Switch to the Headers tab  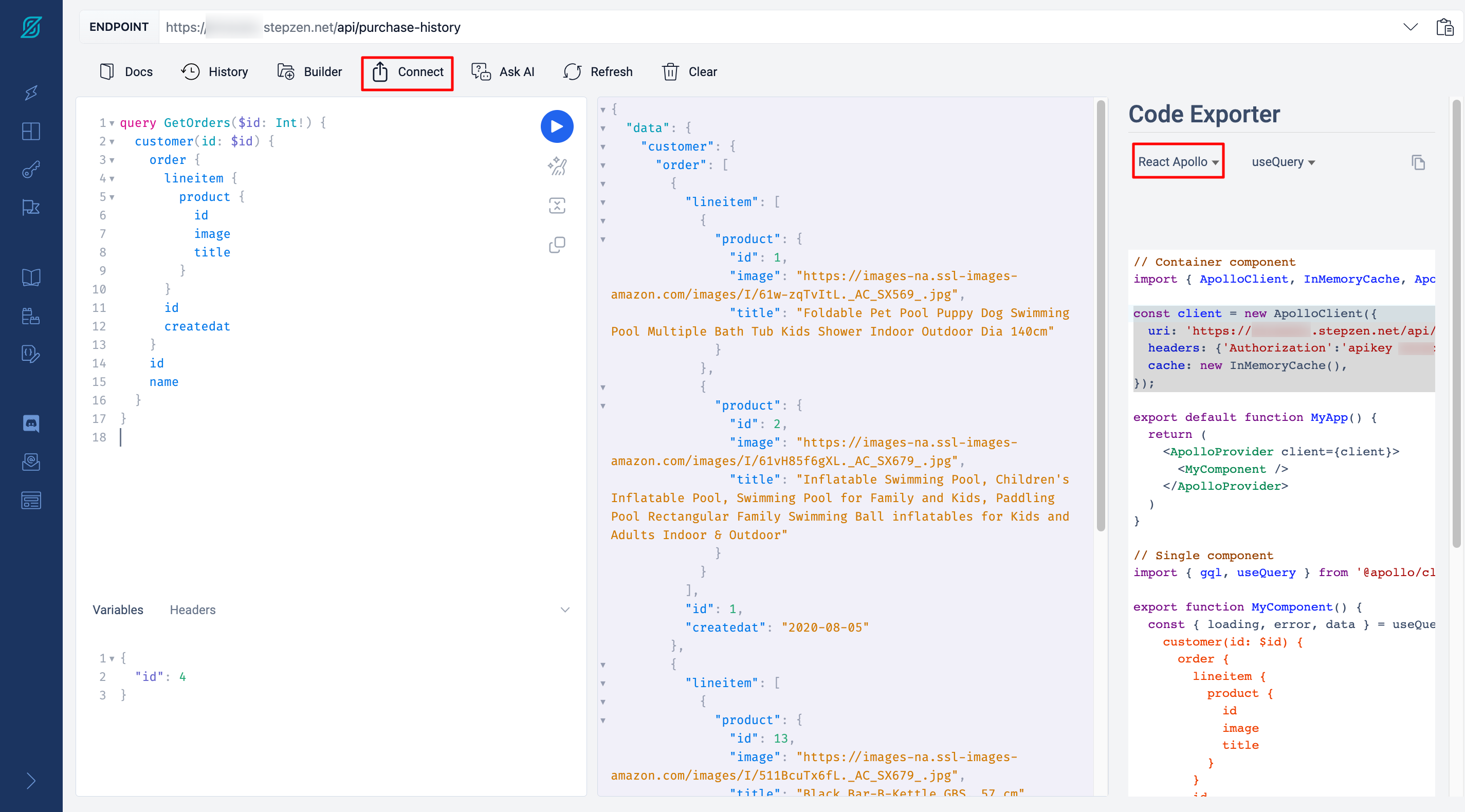[192, 610]
